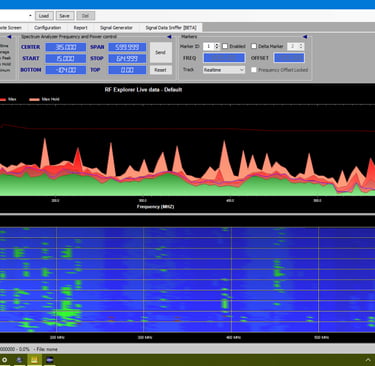
Task: Open the preset combo box arrow beside Load
Action: 30,16
